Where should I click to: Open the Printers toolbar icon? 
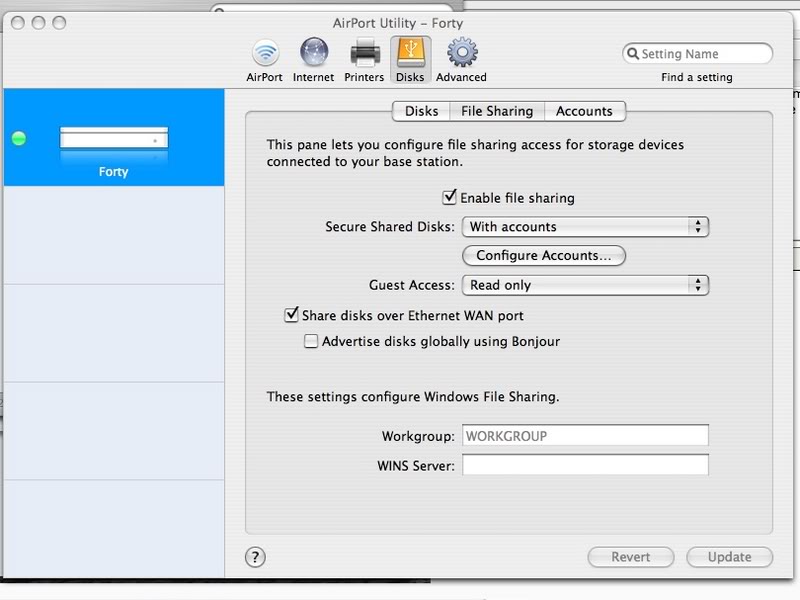[x=364, y=61]
